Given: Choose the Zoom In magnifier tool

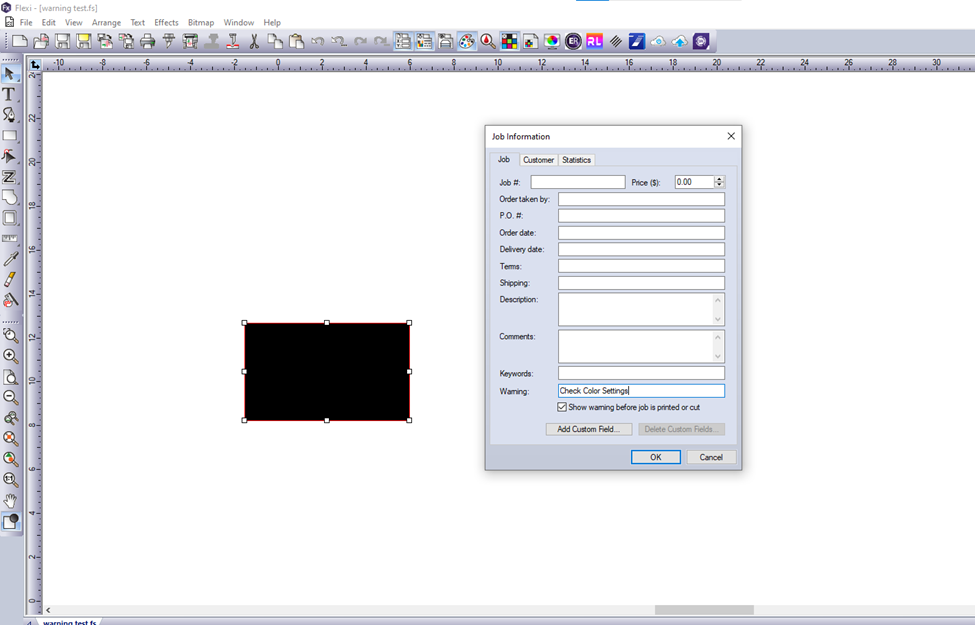Looking at the screenshot, I should click(10, 356).
